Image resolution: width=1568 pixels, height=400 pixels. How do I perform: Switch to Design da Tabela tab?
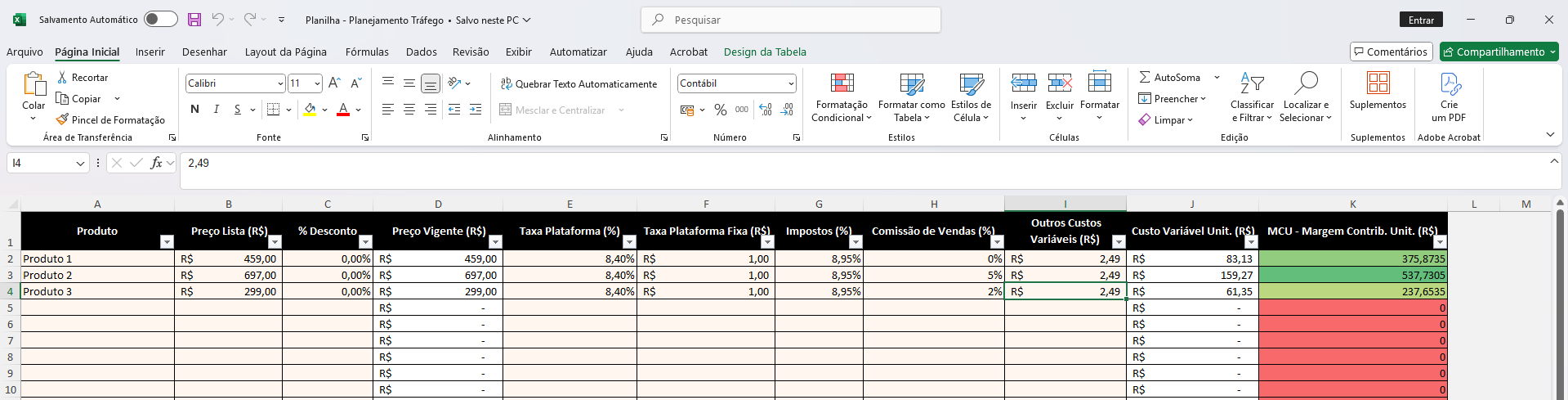pos(765,52)
